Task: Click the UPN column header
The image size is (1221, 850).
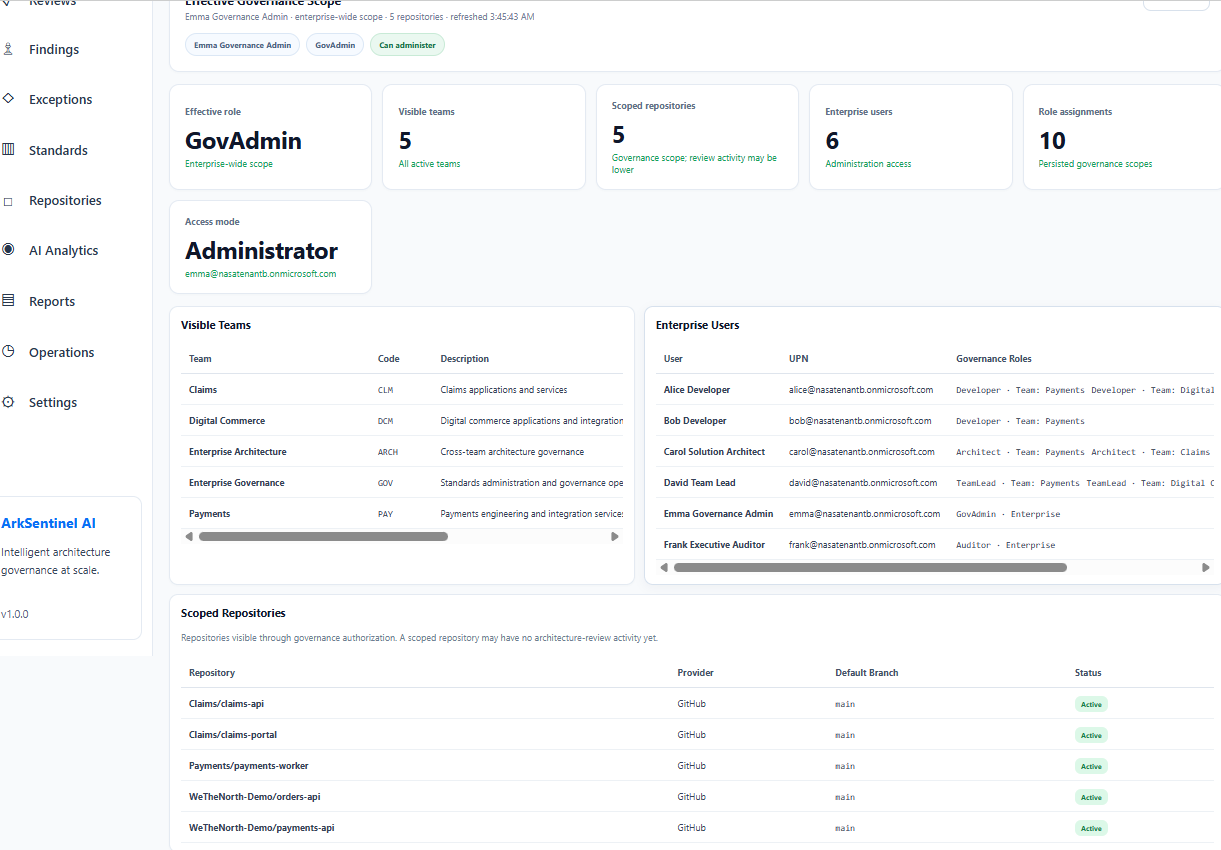Action: coord(798,359)
